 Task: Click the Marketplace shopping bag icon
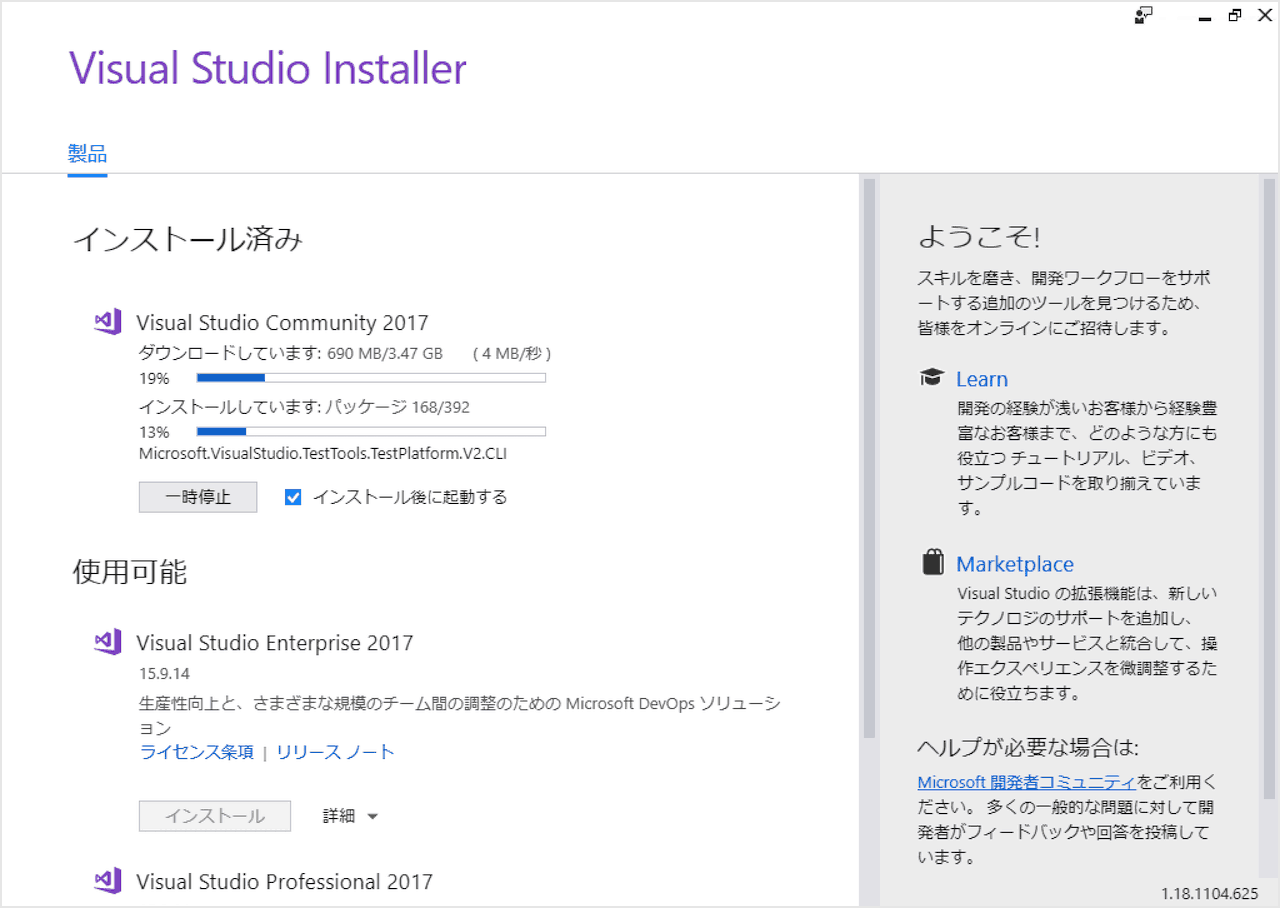[x=932, y=562]
